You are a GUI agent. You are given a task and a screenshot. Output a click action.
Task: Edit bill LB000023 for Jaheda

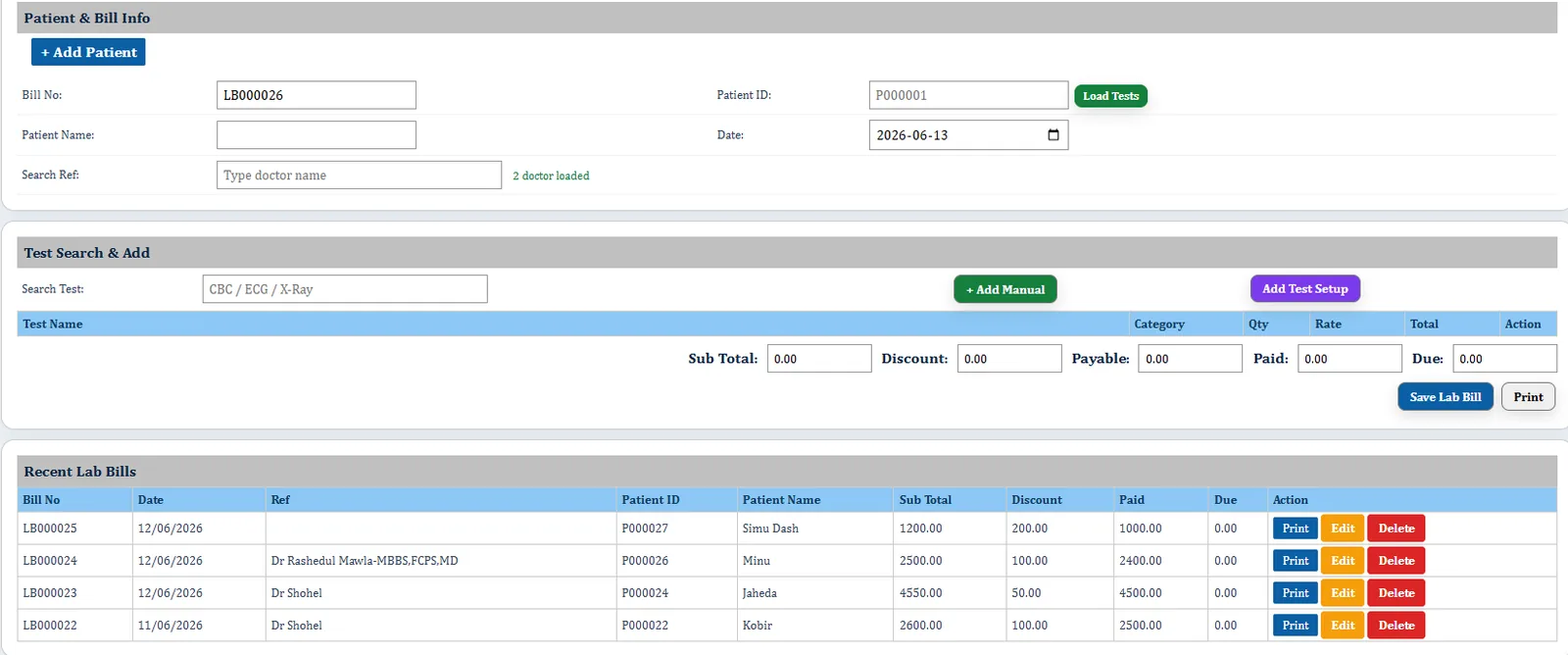1343,593
